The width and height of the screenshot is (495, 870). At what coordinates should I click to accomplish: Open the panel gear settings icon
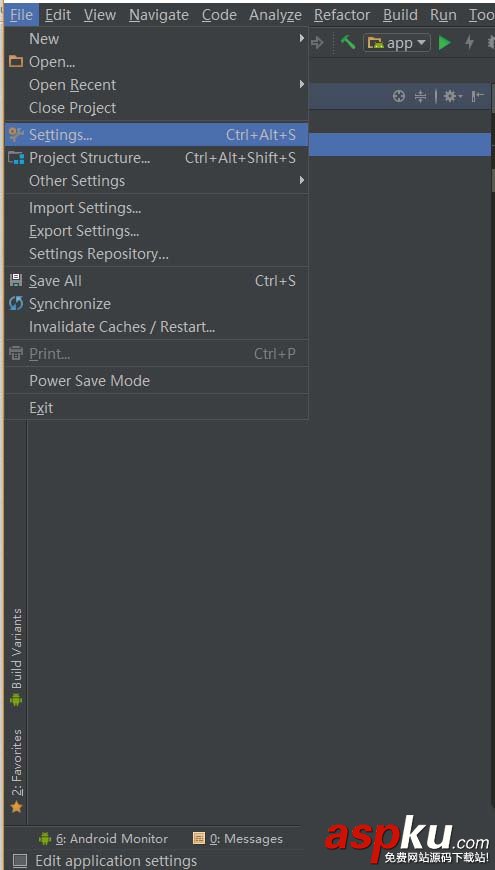tap(451, 97)
